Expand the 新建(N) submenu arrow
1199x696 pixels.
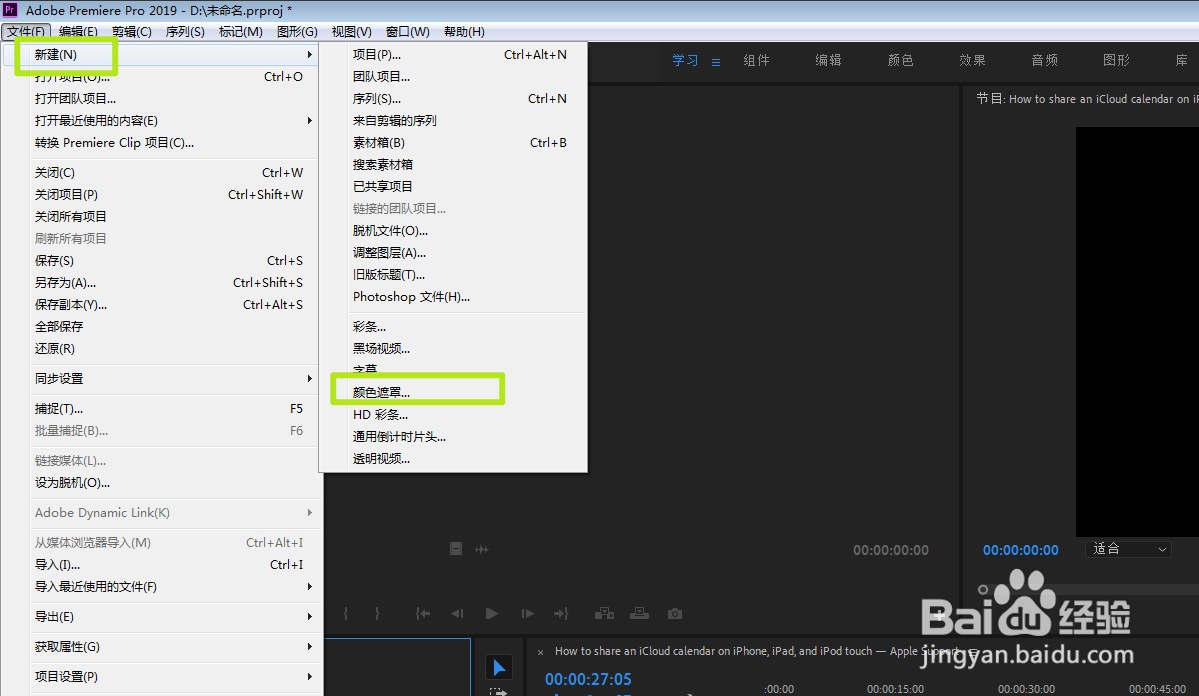click(x=309, y=54)
